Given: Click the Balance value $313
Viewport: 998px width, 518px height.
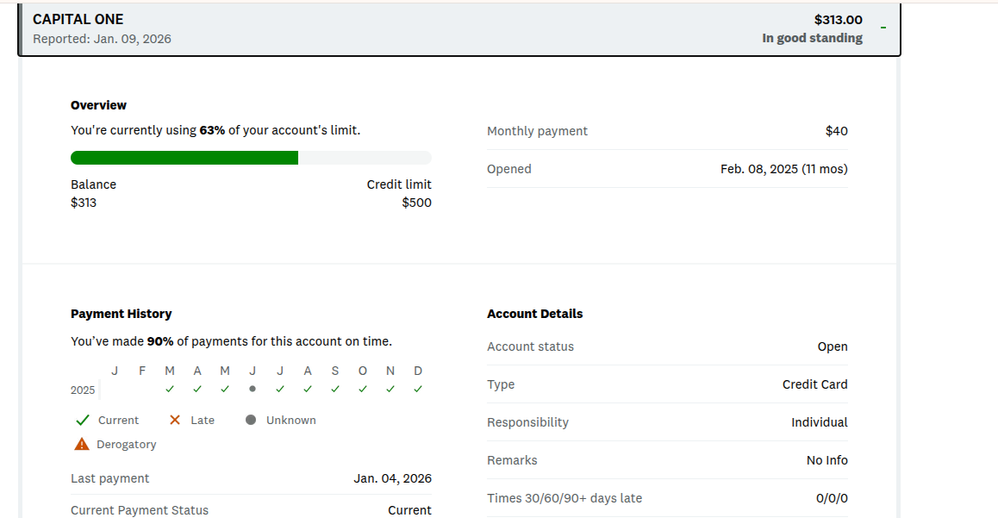Looking at the screenshot, I should click(x=83, y=202).
